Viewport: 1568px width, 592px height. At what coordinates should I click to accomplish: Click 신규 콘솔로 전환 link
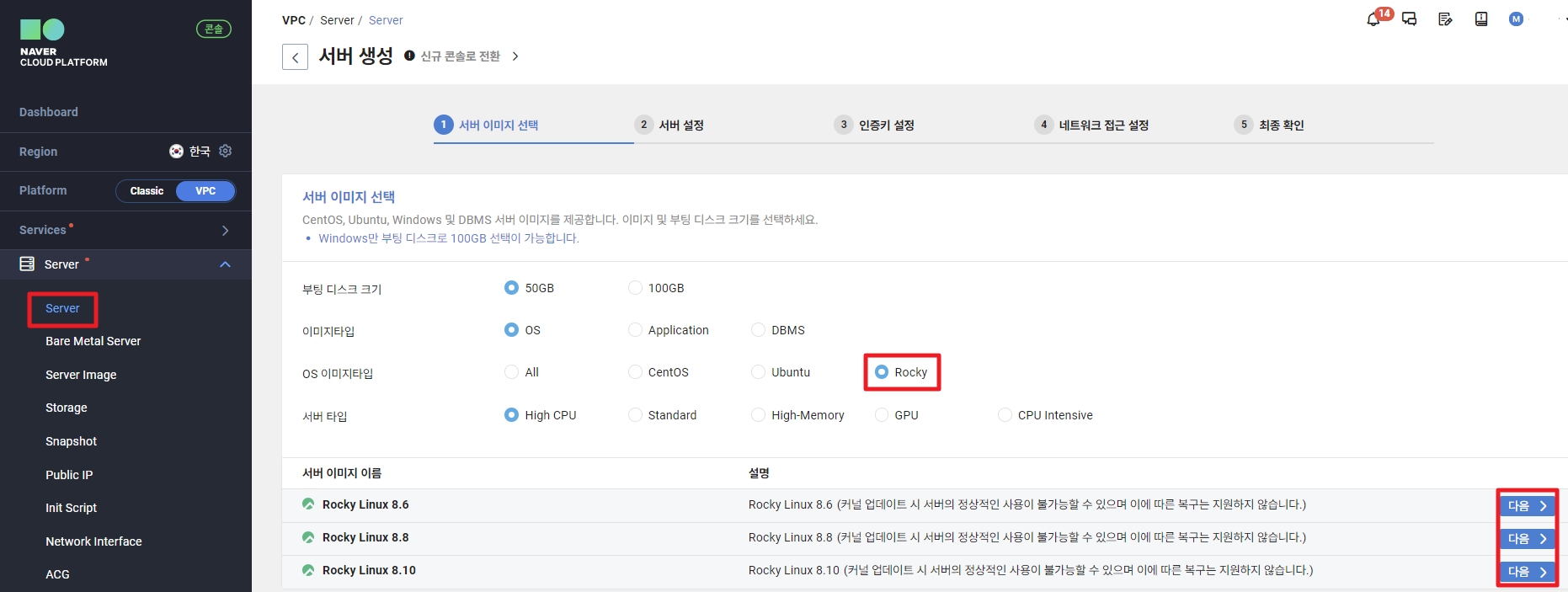(461, 56)
